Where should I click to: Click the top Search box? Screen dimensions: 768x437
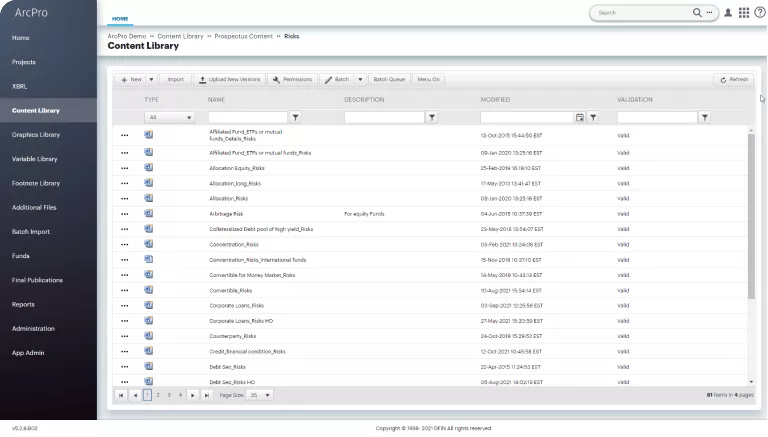(642, 13)
